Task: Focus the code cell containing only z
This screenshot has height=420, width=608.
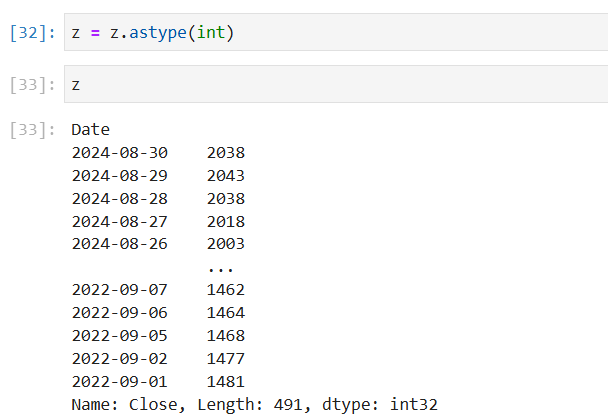Action: [x=340, y=84]
